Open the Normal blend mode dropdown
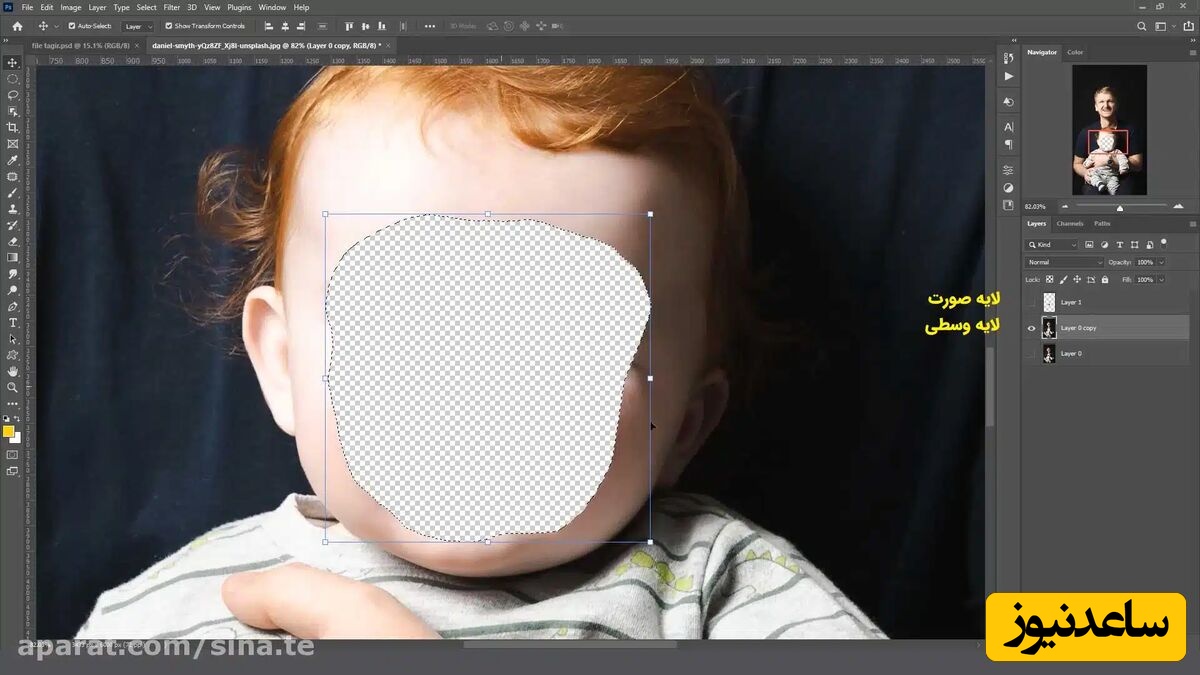This screenshot has width=1200, height=675. 1064,262
